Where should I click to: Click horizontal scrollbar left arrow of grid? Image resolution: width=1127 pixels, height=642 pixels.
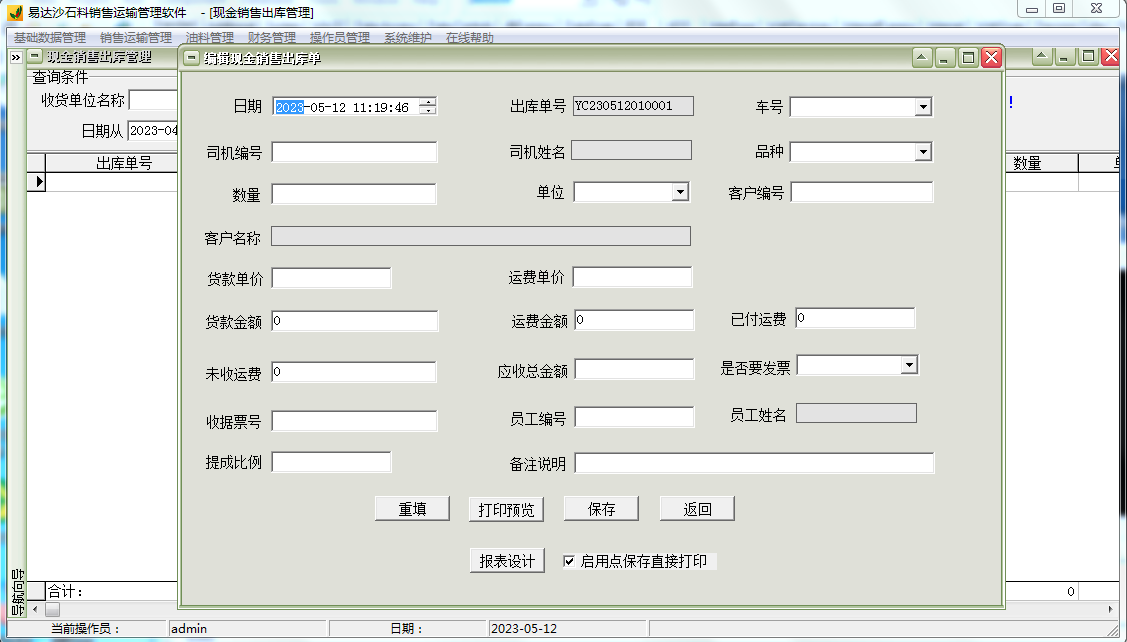[x=34, y=609]
